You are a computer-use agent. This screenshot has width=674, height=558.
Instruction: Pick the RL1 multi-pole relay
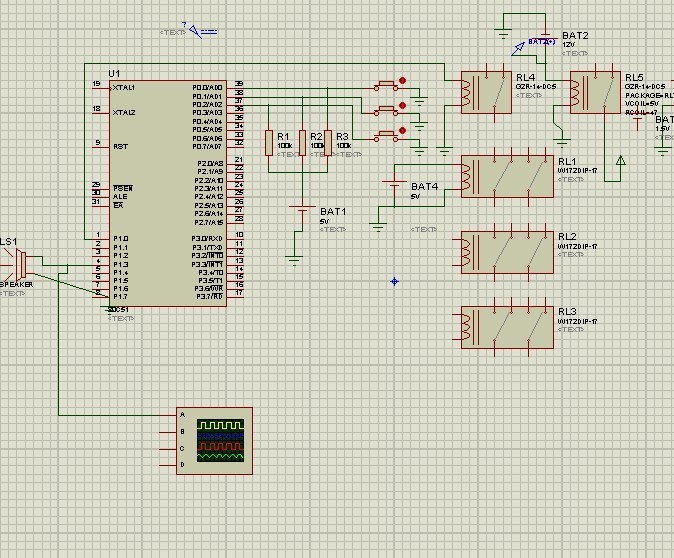point(505,176)
